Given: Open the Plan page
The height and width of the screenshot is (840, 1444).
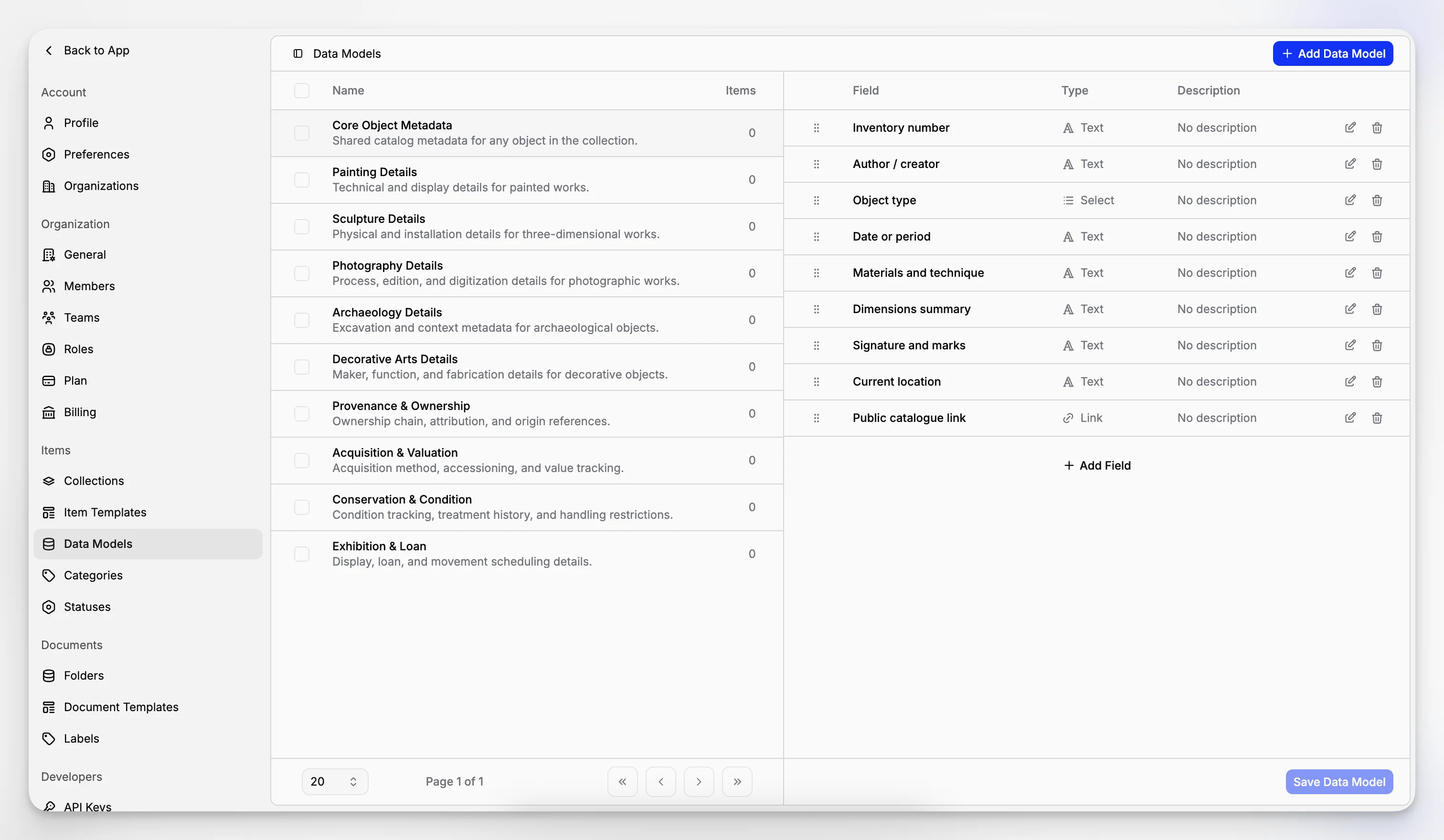Looking at the screenshot, I should pyautogui.click(x=148, y=380).
